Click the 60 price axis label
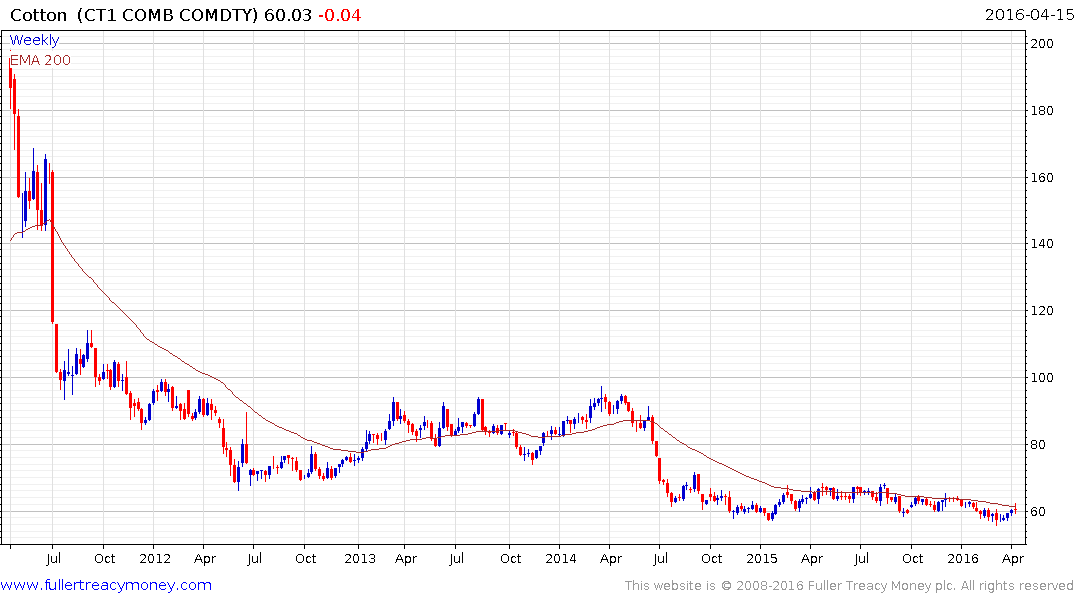Image resolution: width=1075 pixels, height=600 pixels. point(1038,512)
